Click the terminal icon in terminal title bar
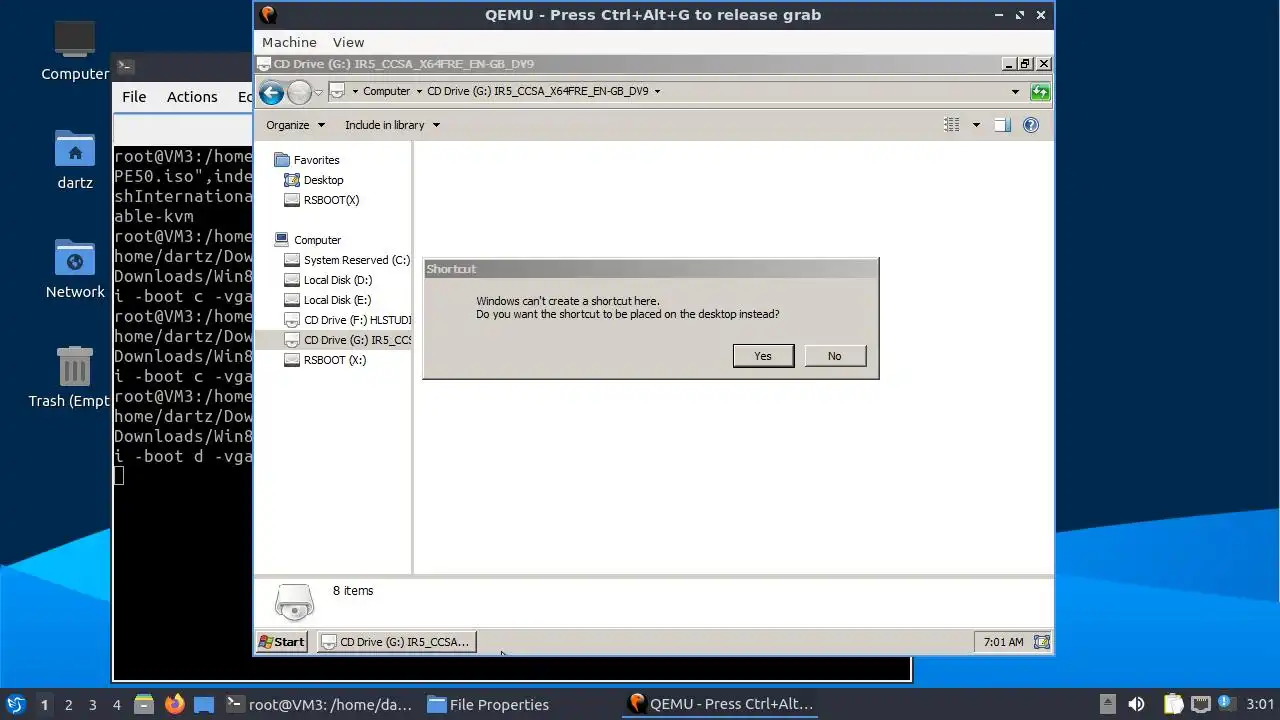 [125, 66]
